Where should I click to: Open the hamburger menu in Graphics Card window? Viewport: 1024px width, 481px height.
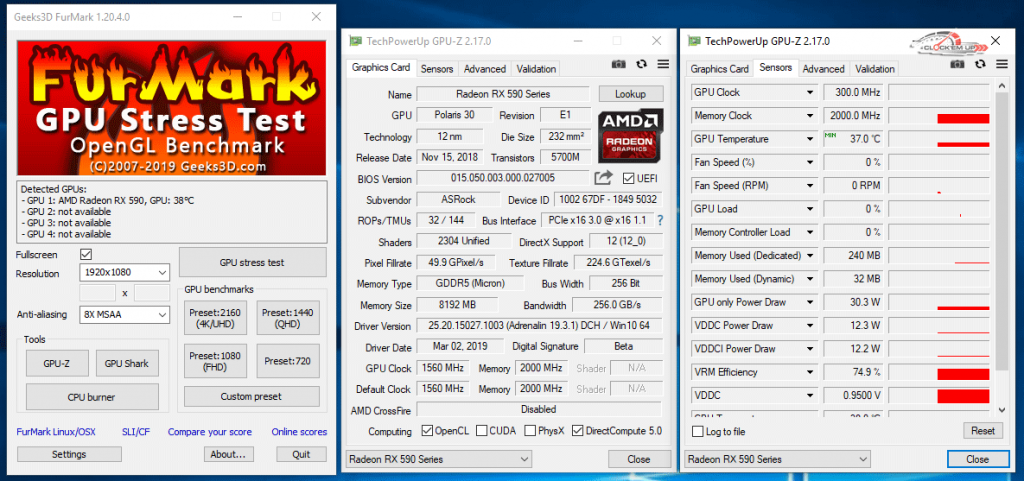pos(663,64)
